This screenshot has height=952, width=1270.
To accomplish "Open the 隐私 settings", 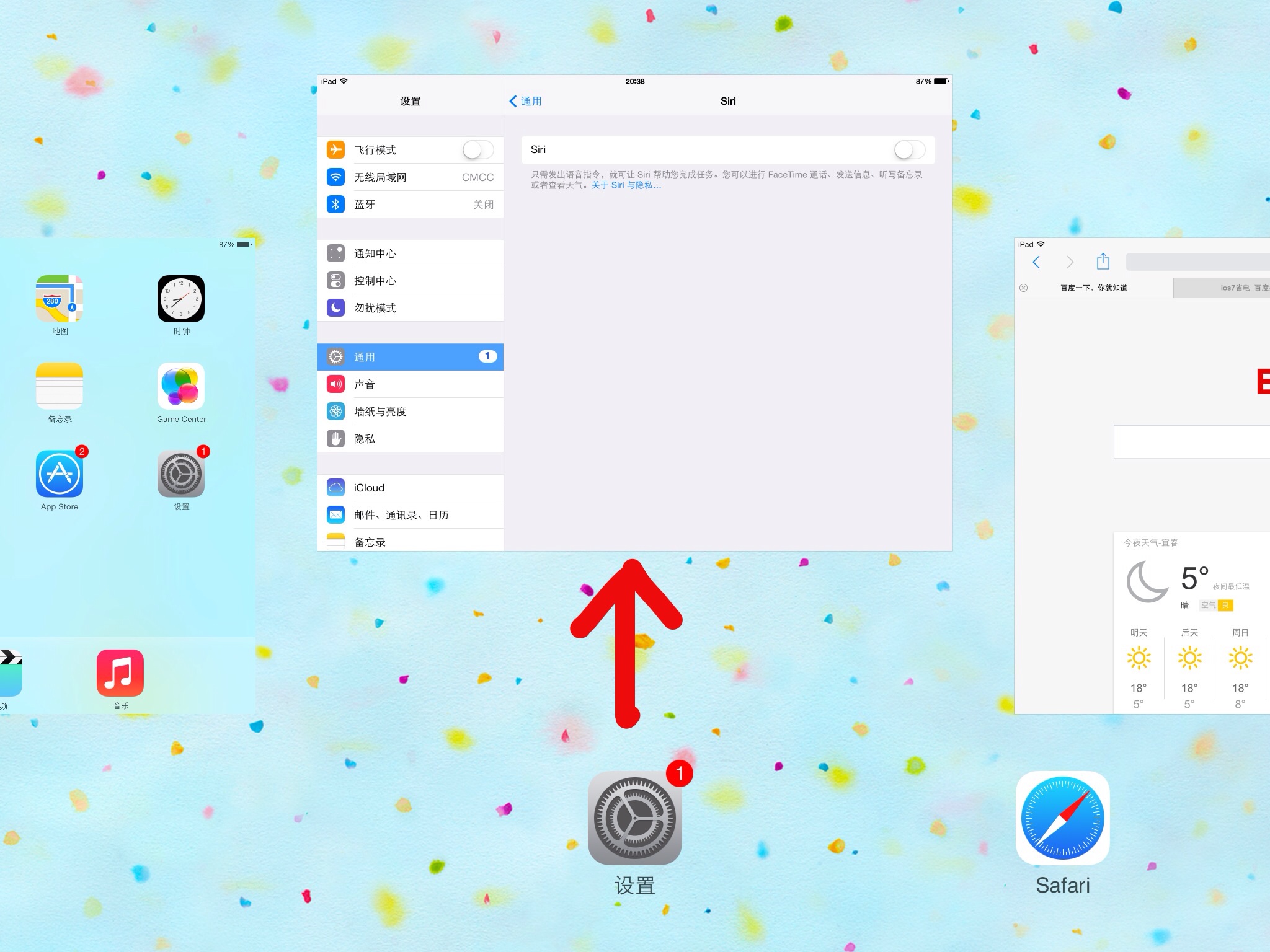I will pos(411,438).
